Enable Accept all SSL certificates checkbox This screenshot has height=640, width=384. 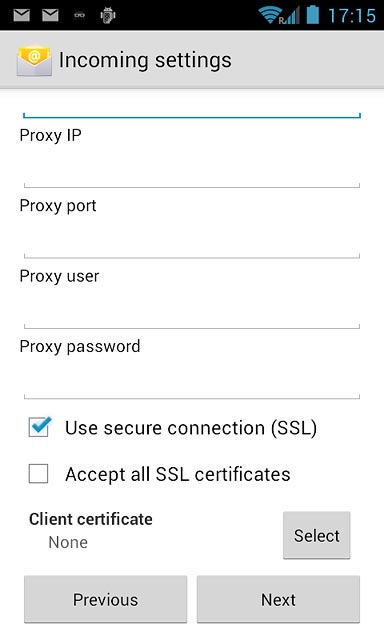point(38,473)
